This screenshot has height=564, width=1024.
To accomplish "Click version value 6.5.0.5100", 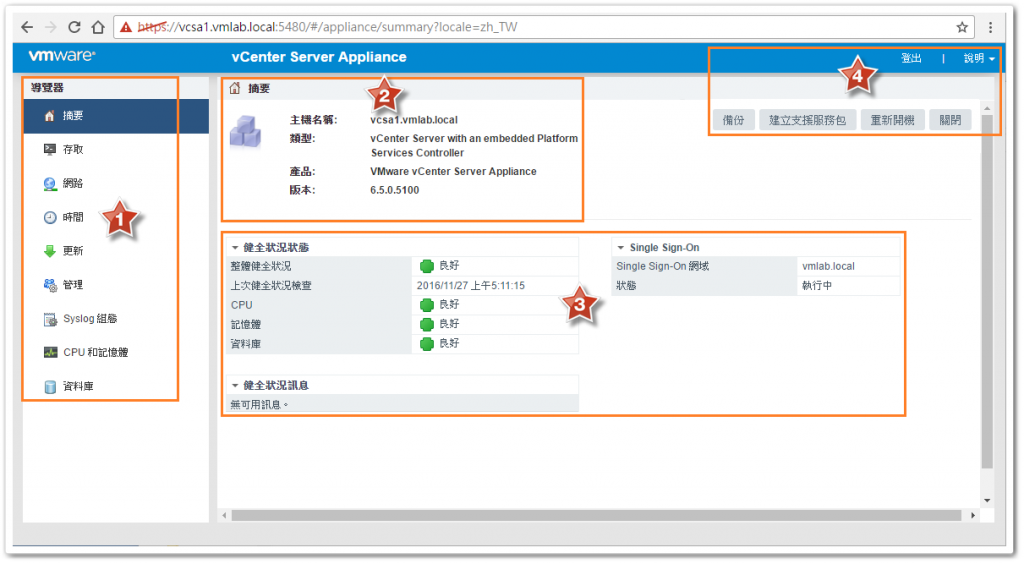I will pos(394,191).
